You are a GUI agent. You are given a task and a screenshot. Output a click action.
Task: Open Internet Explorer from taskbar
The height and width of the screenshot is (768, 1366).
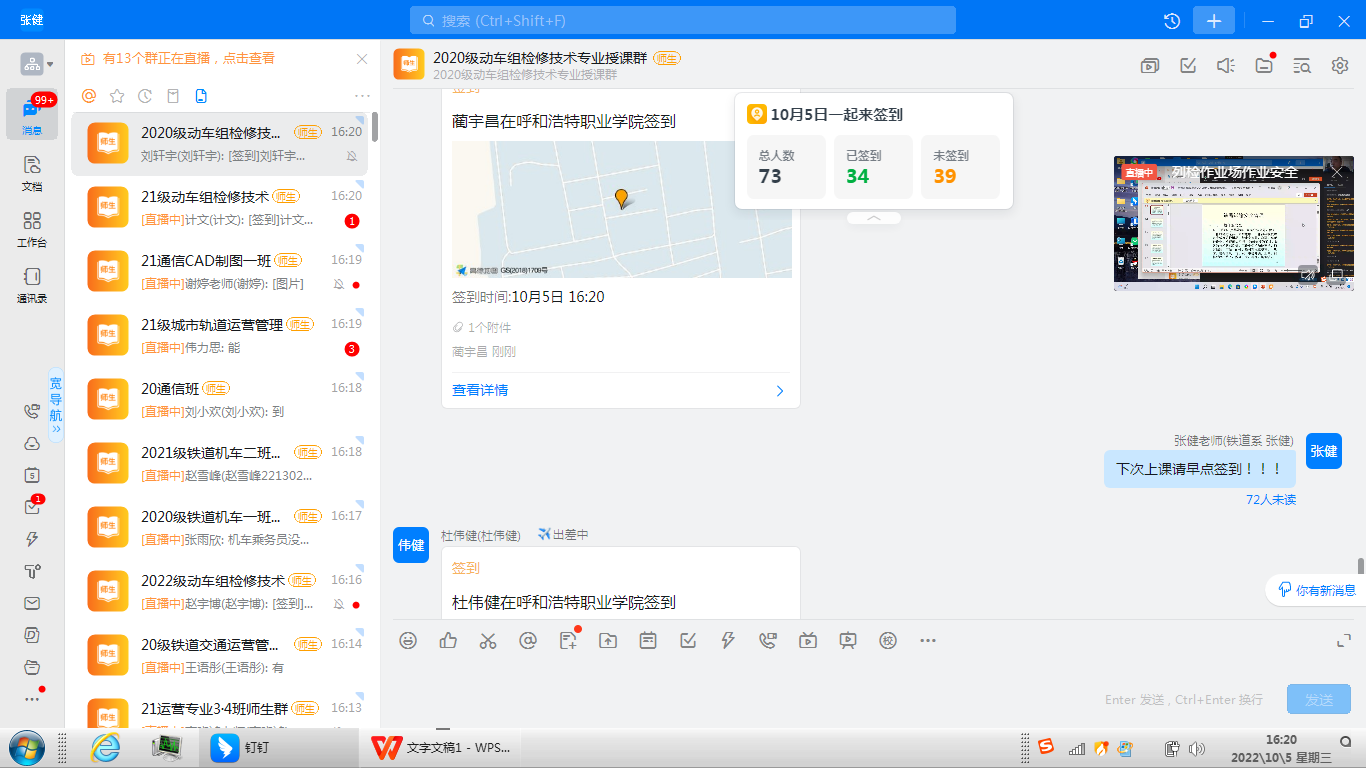(105, 747)
